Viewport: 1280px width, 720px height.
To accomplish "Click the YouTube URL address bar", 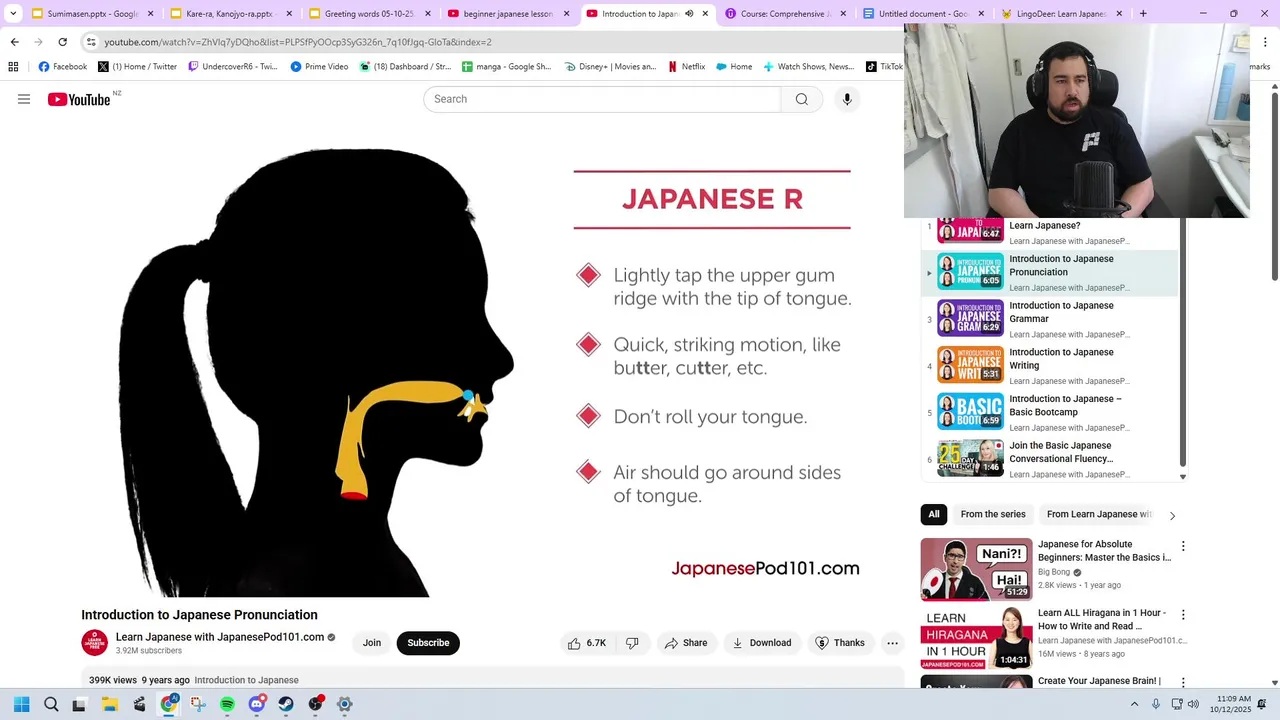I will pyautogui.click(x=298, y=42).
